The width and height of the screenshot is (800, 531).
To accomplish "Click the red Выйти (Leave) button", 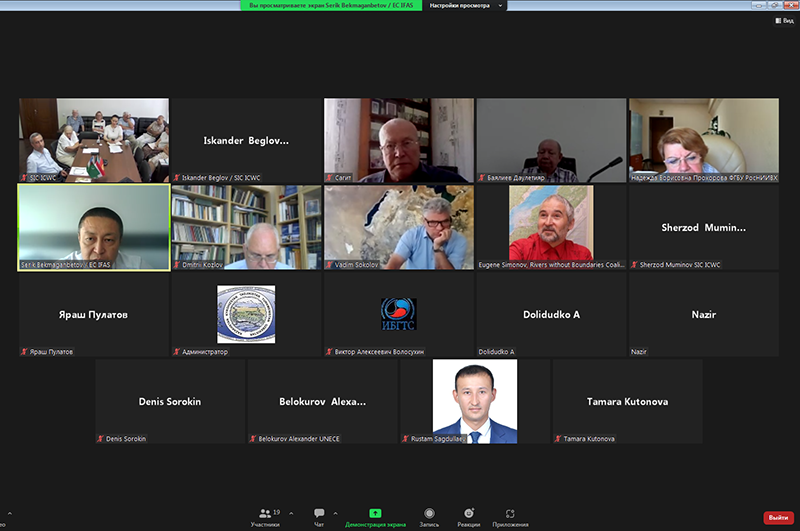I will 776,517.
